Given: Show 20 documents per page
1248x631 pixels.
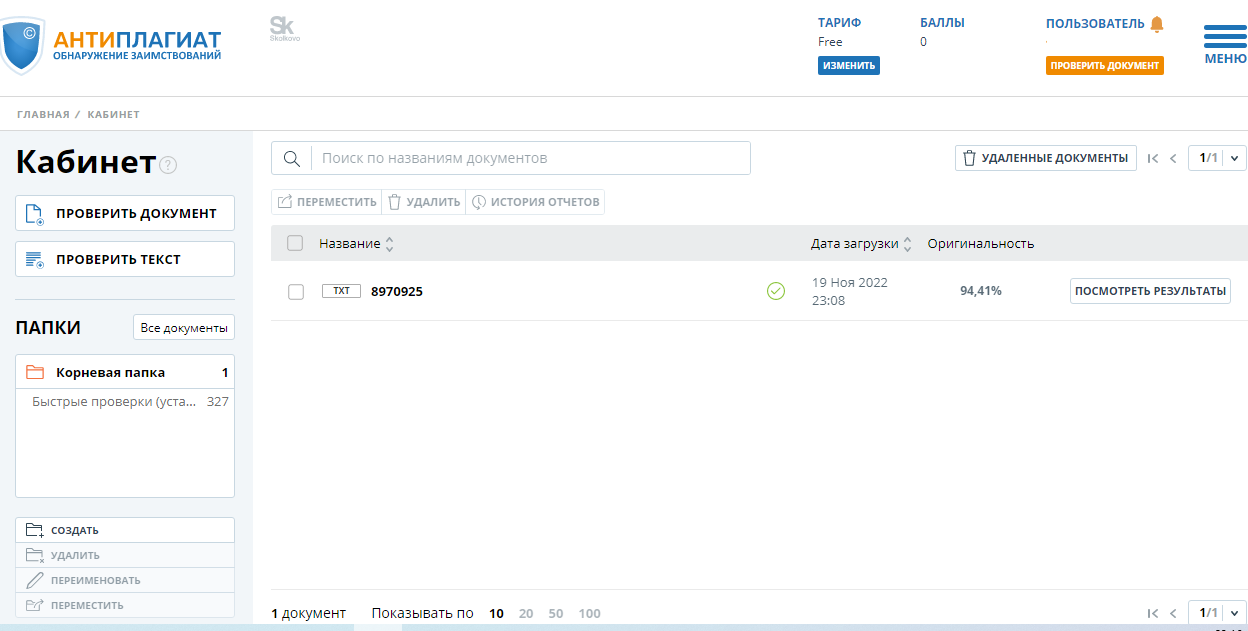Looking at the screenshot, I should point(526,613).
